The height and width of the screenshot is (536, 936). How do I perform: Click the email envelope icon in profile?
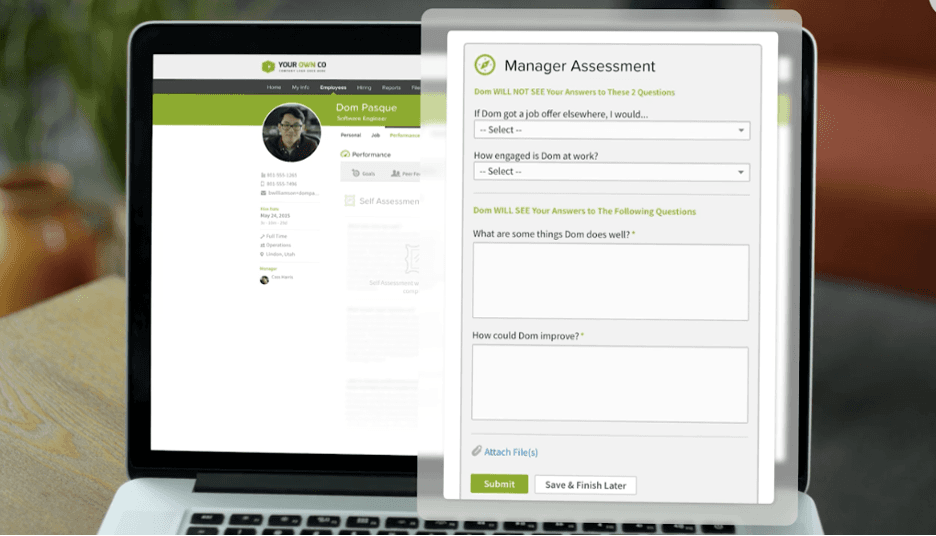click(263, 192)
